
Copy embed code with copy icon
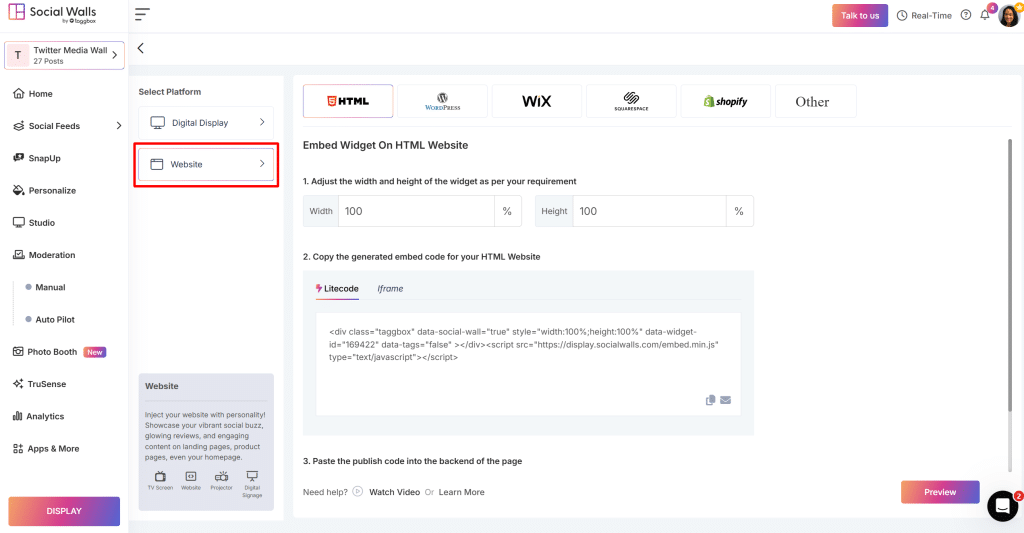pyautogui.click(x=711, y=400)
